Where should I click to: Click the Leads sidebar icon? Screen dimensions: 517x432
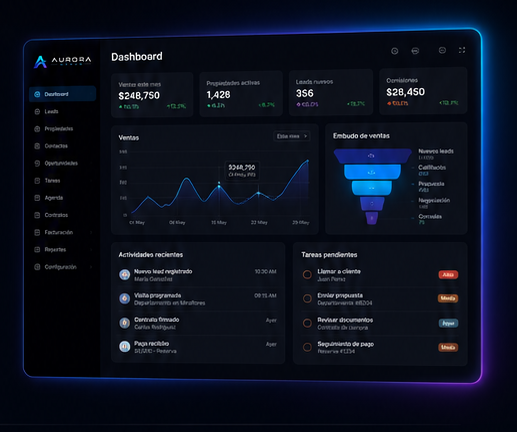(37, 111)
